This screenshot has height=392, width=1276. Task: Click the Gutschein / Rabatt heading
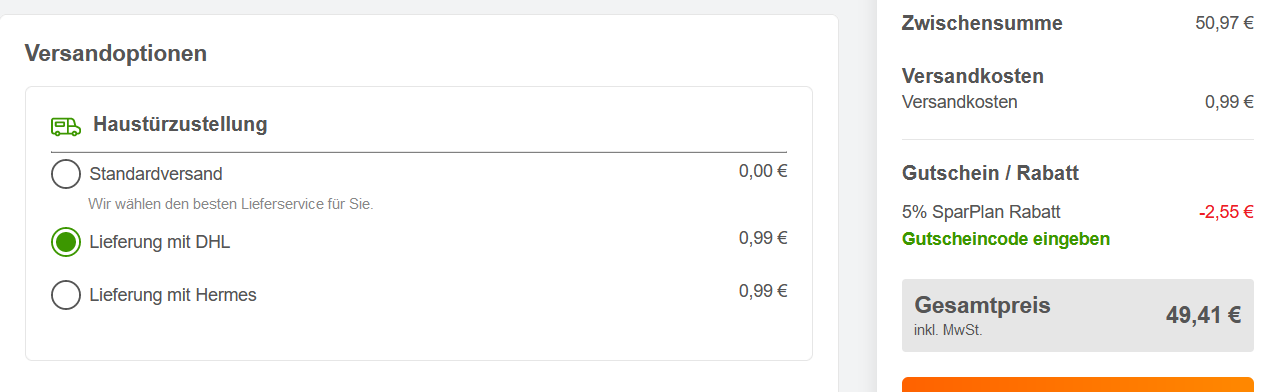pyautogui.click(x=990, y=173)
